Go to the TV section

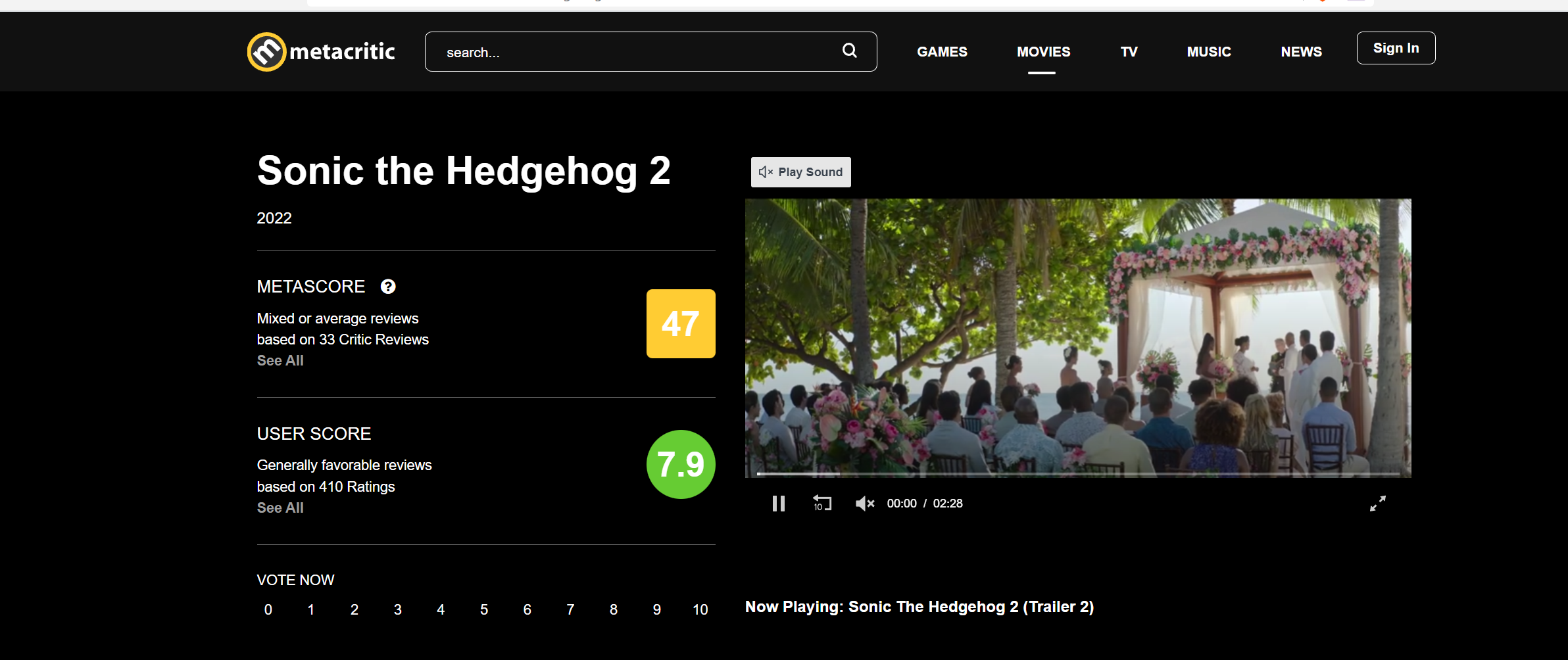coord(1129,52)
